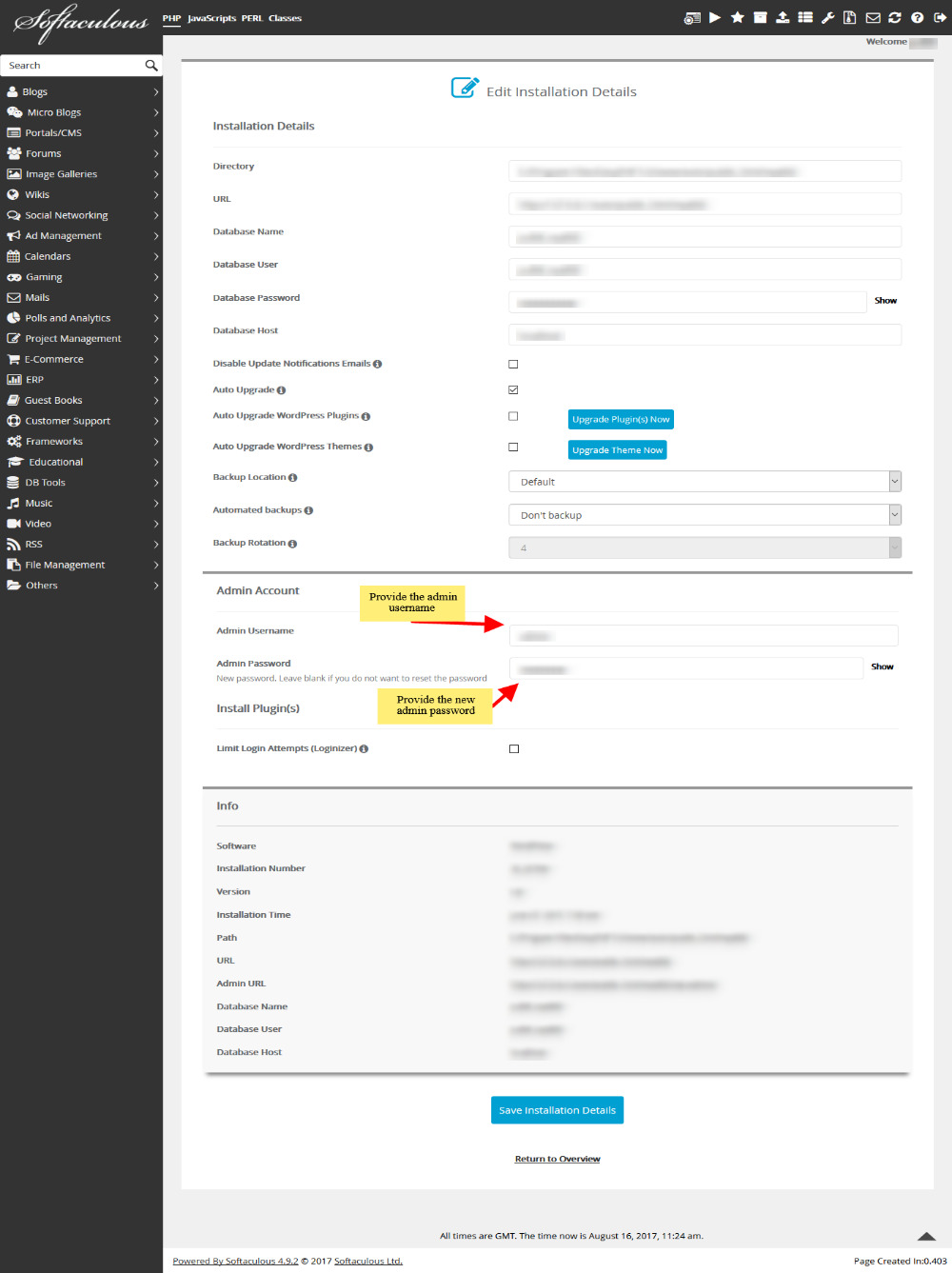Screen dimensions: 952x1273
Task: Click info icon beside Automated backups
Action: pos(308,511)
